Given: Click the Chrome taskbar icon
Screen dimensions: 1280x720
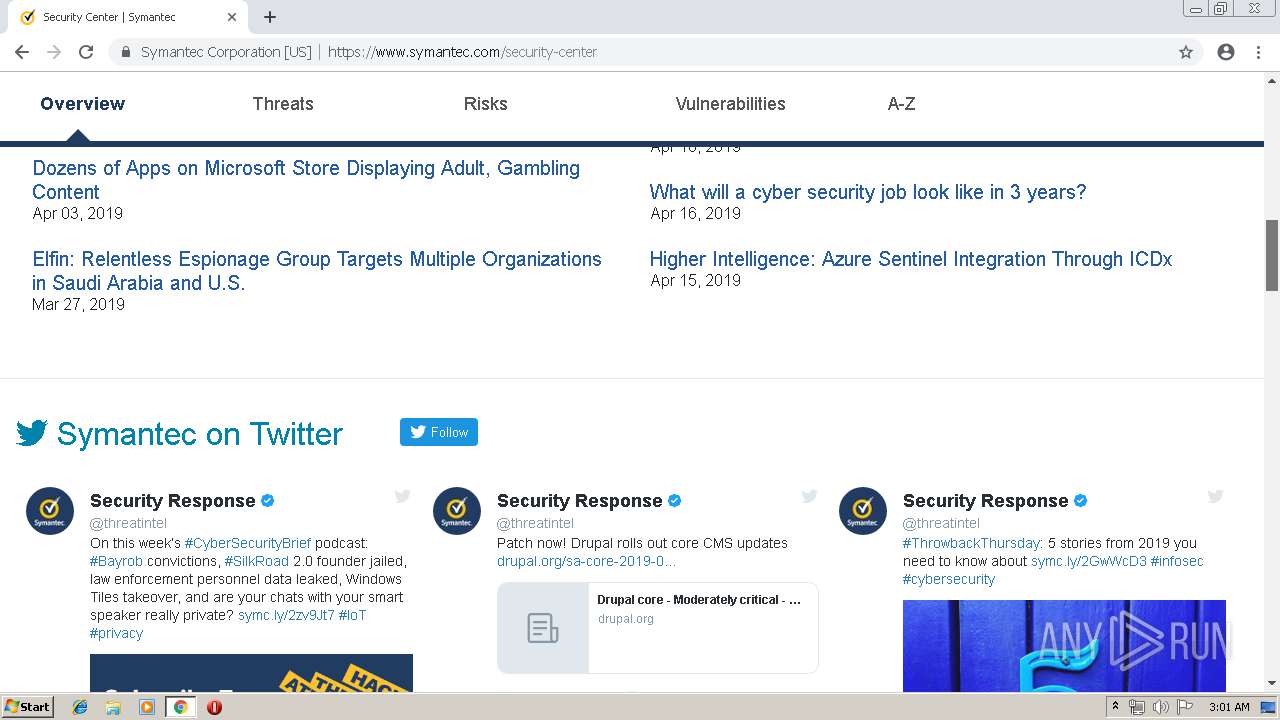Looking at the screenshot, I should click(x=180, y=707).
